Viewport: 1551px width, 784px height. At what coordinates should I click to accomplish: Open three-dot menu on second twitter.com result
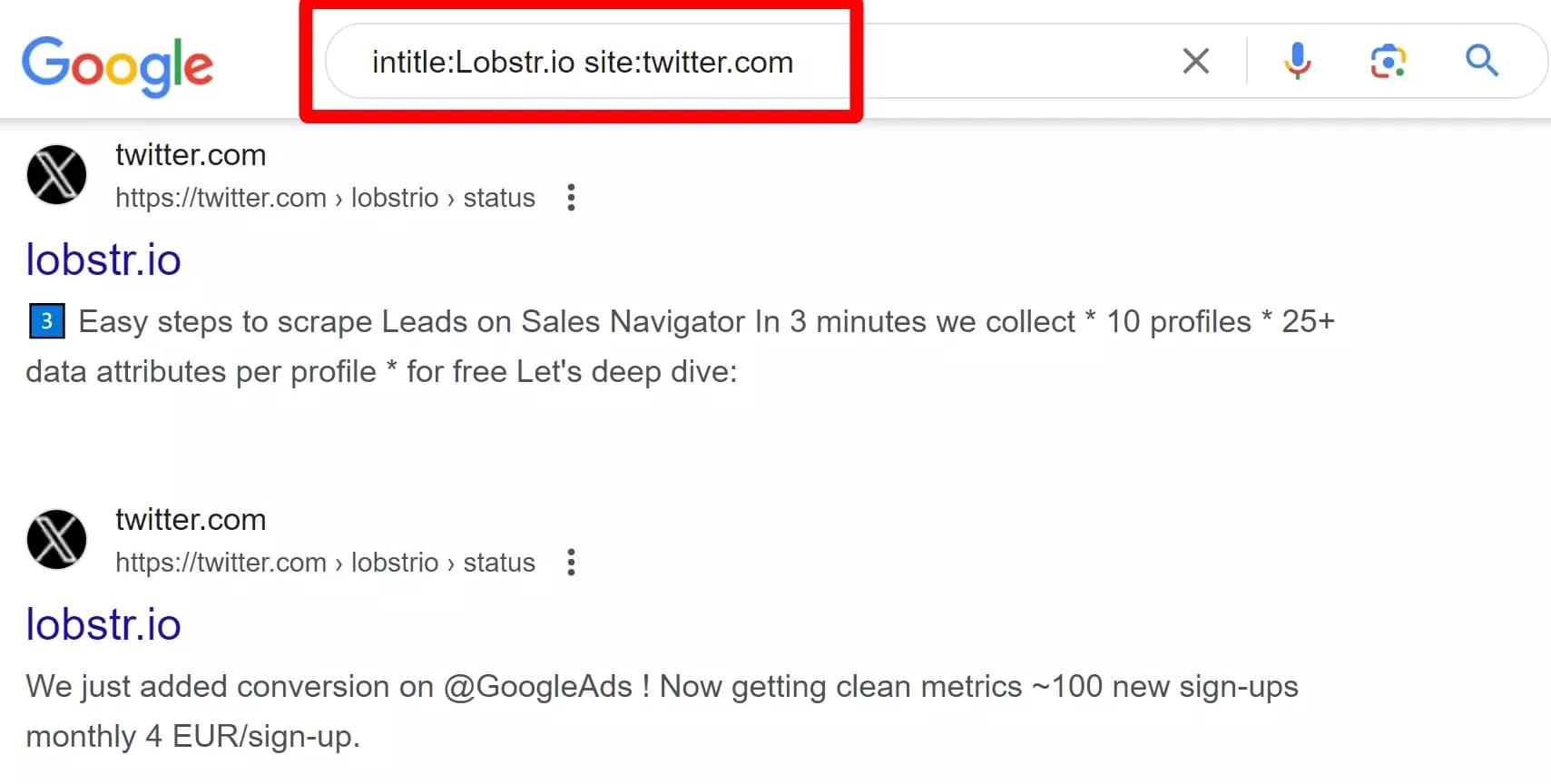pos(572,563)
